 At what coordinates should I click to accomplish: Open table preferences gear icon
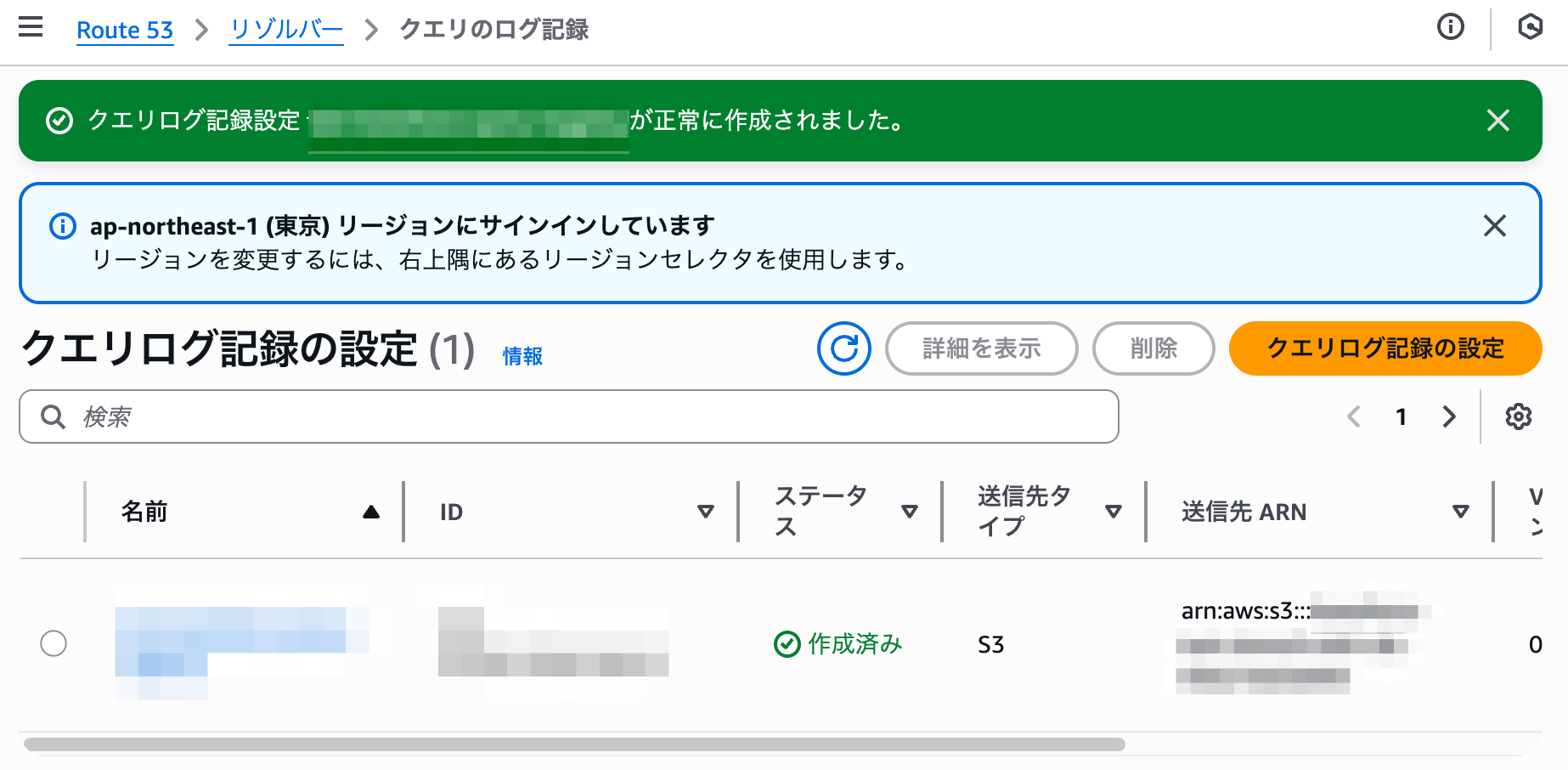click(1518, 416)
